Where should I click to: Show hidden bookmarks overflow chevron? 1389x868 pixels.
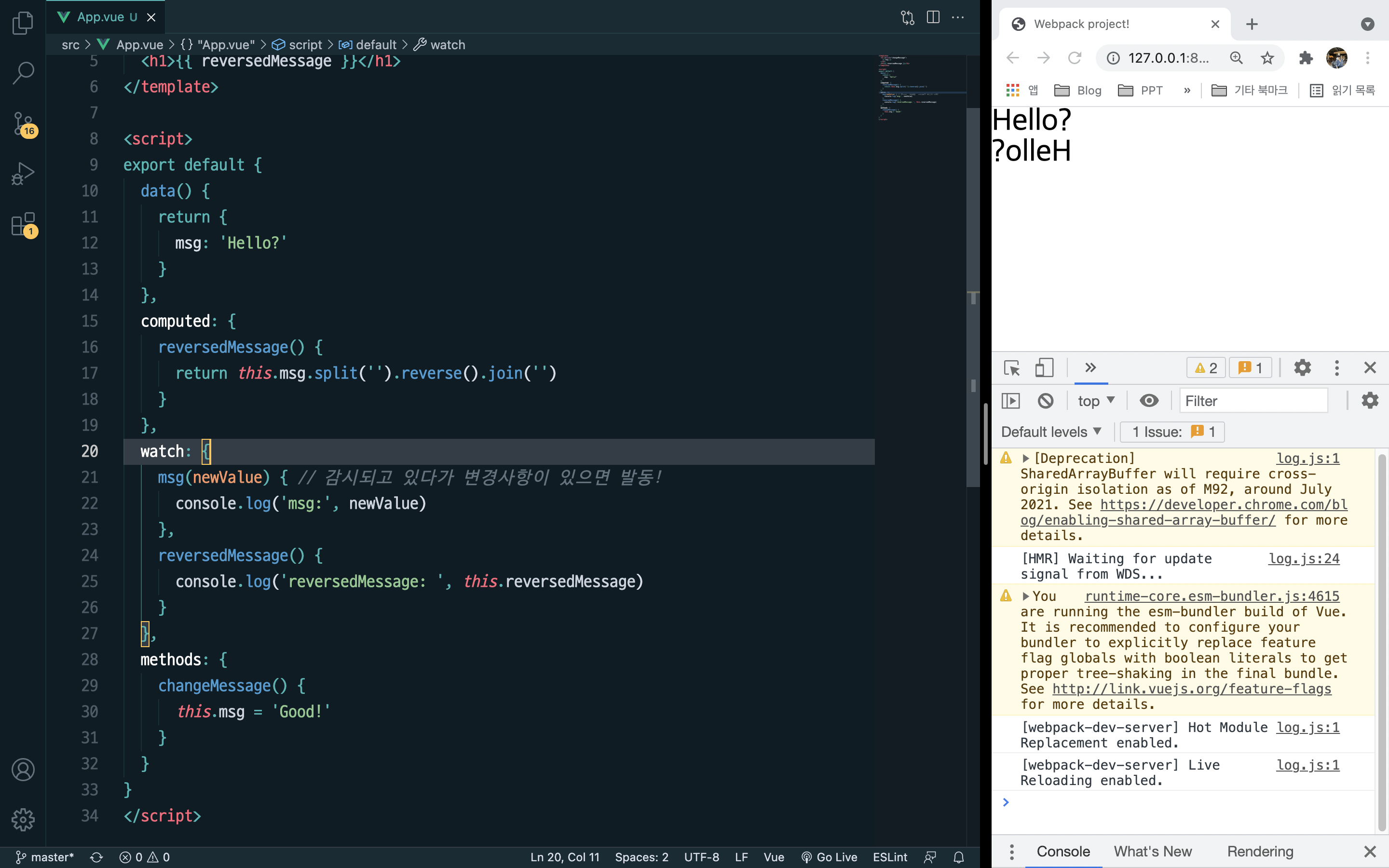(x=1187, y=90)
